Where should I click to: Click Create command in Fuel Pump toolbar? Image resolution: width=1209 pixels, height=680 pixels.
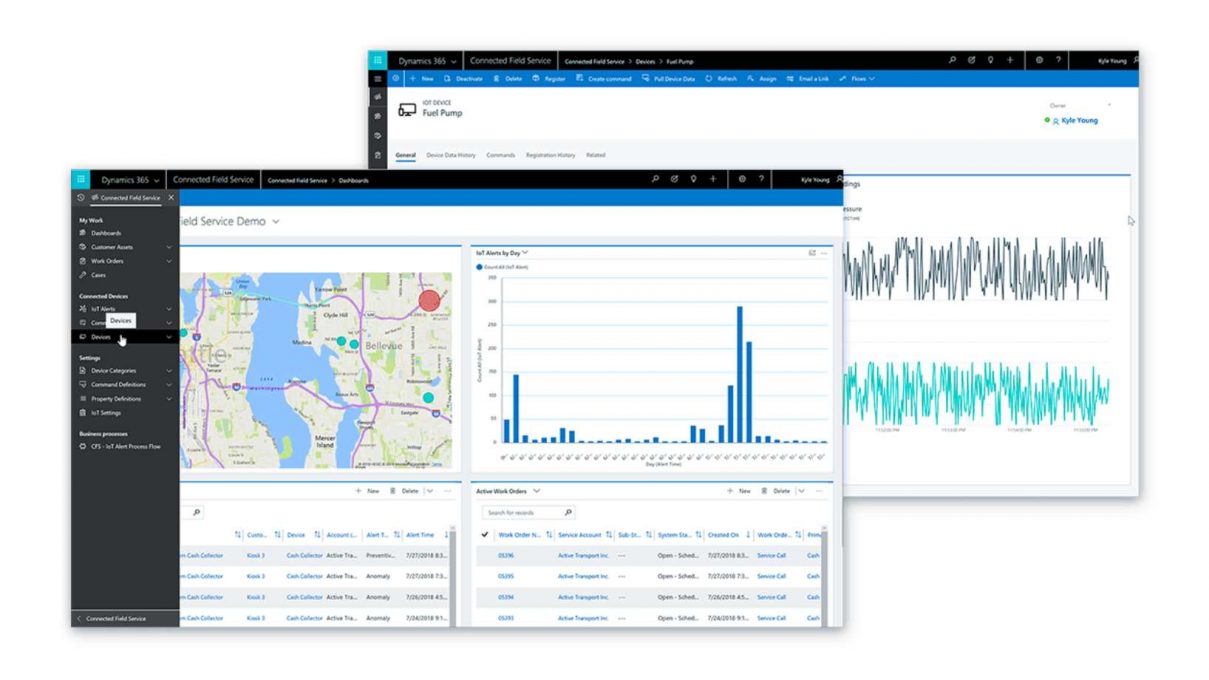point(604,78)
